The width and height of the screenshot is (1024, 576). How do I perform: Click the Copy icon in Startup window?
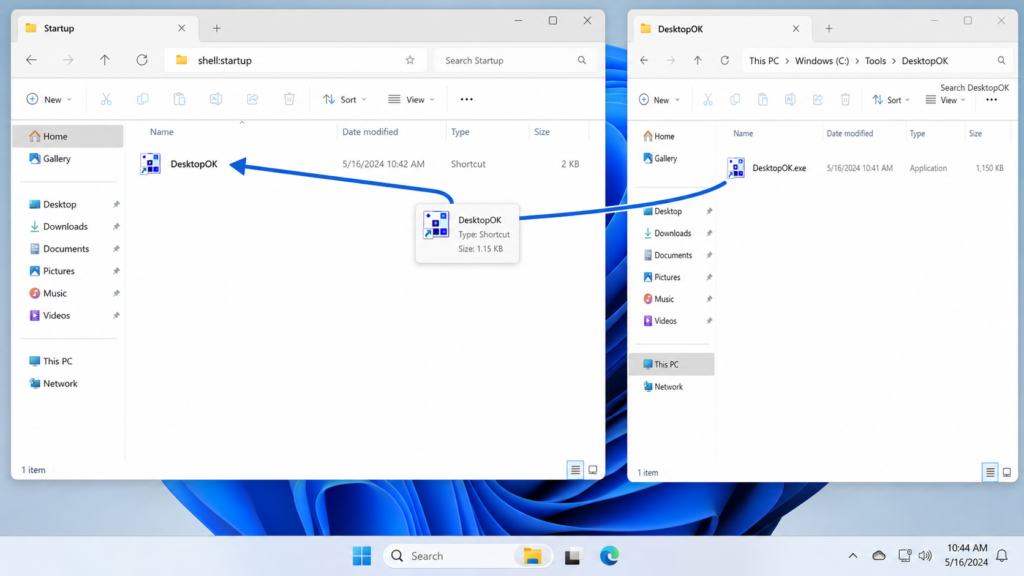(x=142, y=99)
